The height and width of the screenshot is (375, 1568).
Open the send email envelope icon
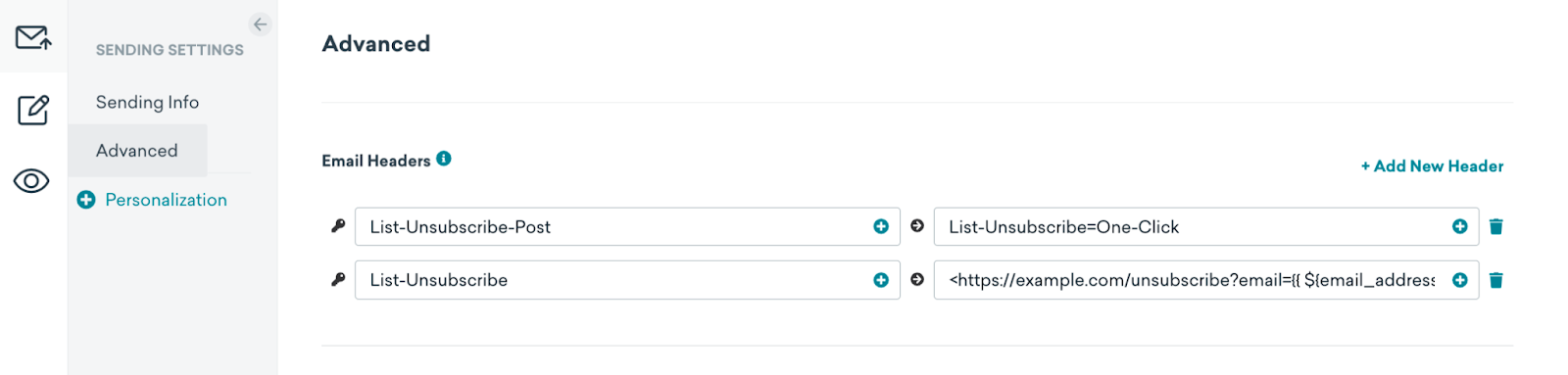[33, 37]
